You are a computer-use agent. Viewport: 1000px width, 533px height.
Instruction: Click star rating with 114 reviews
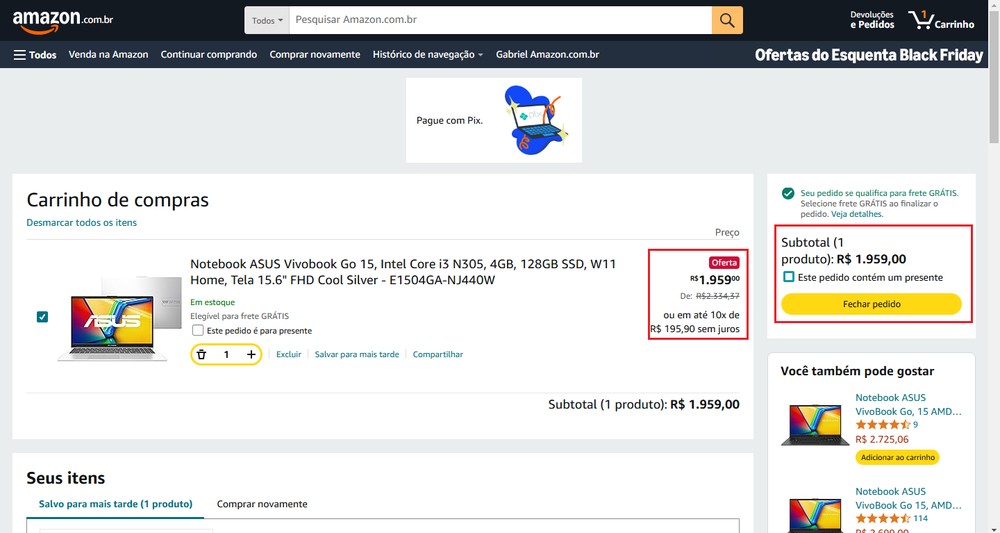pyautogui.click(x=883, y=518)
